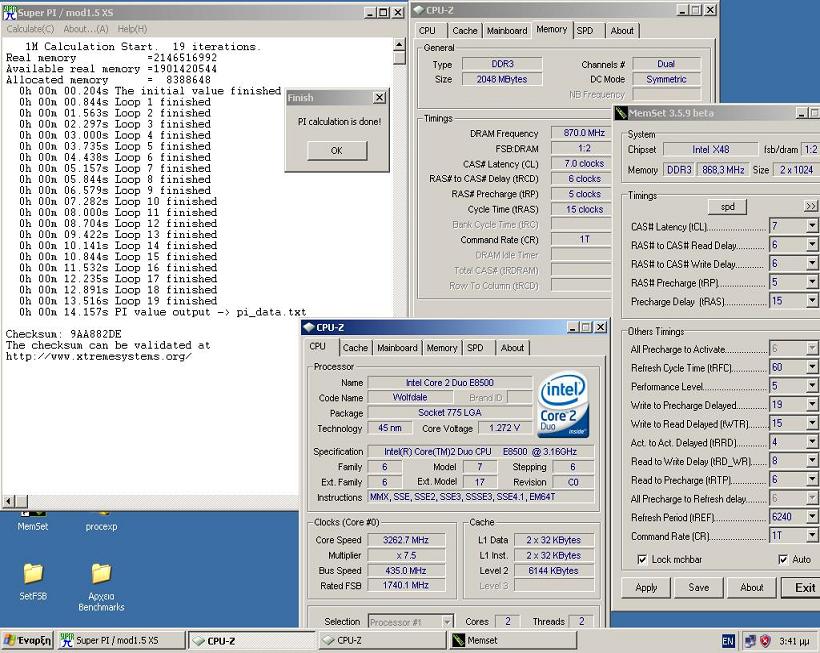The width and height of the screenshot is (820, 653).
Task: Click the EN language indicator in tray
Action: coord(727,640)
